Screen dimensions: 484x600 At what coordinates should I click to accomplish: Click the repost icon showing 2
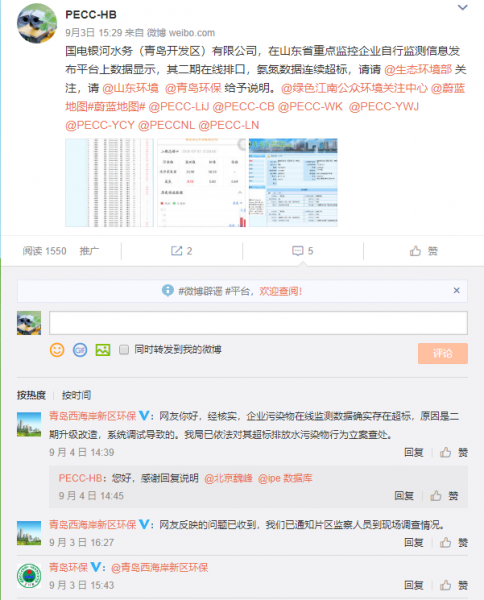181,251
